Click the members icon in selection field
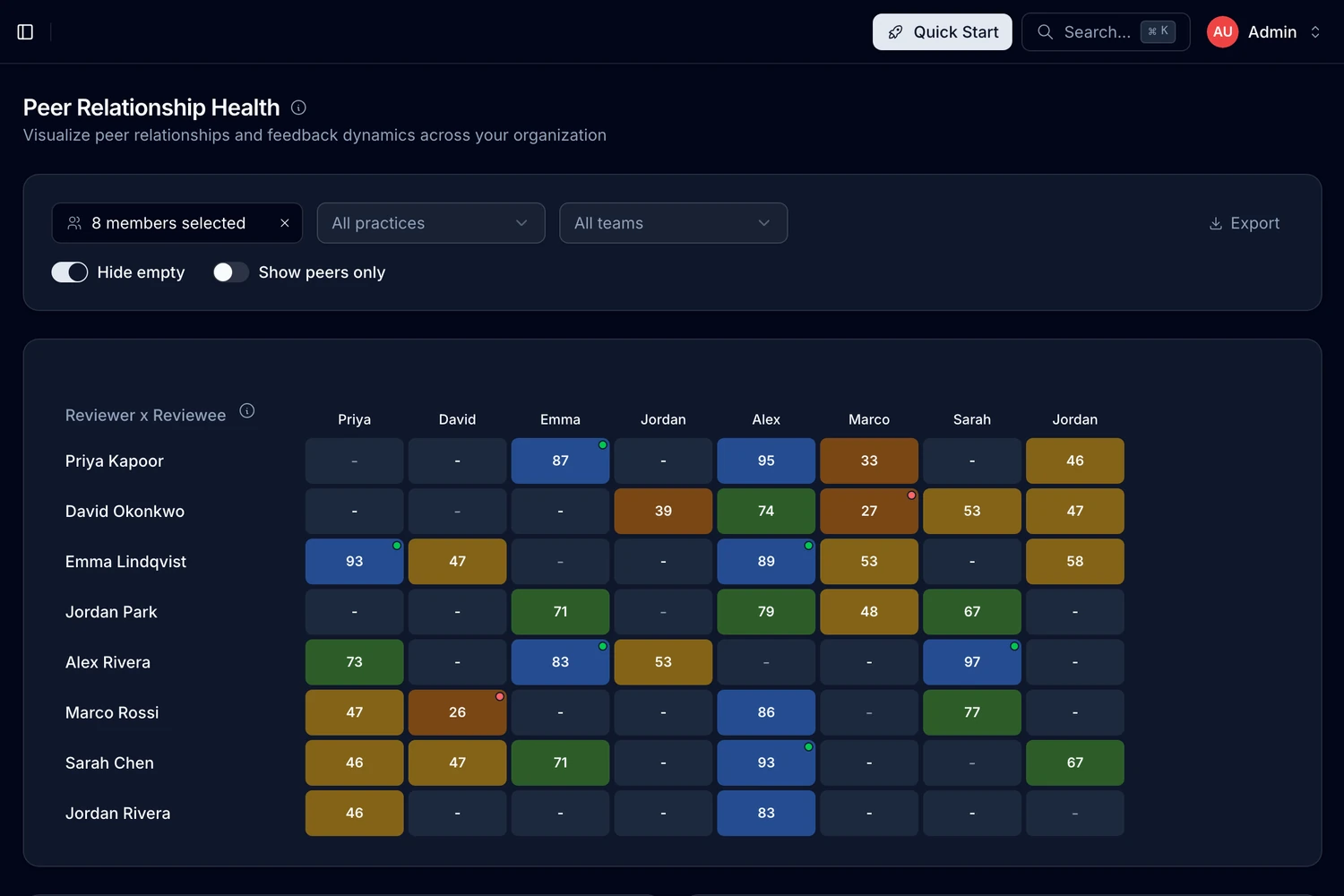The height and width of the screenshot is (896, 1344). [74, 223]
